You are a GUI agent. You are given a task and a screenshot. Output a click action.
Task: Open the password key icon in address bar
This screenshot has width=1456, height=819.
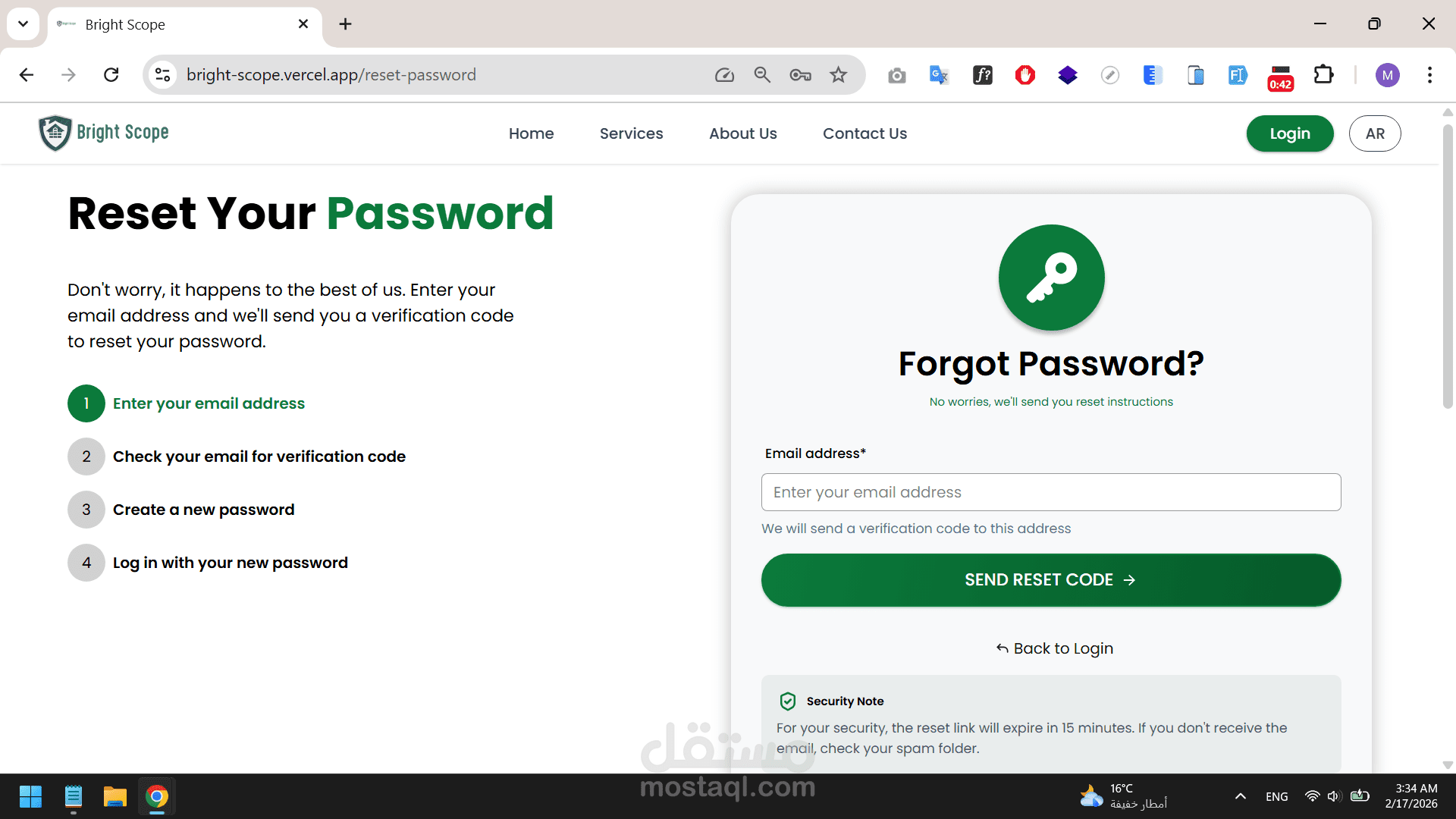[800, 75]
